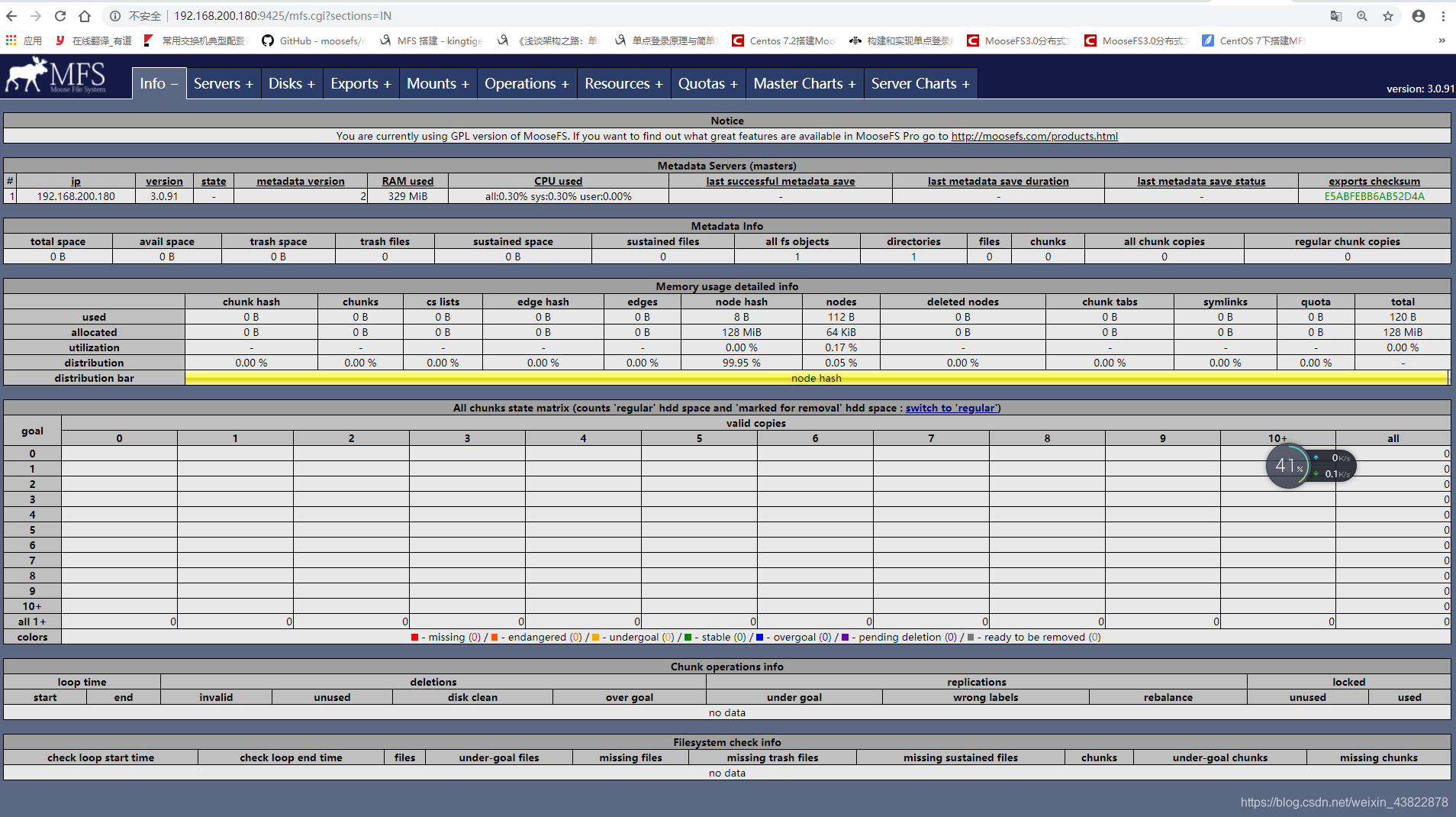This screenshot has width=1456, height=817.
Task: Click the site info insecure icon
Action: click(114, 16)
